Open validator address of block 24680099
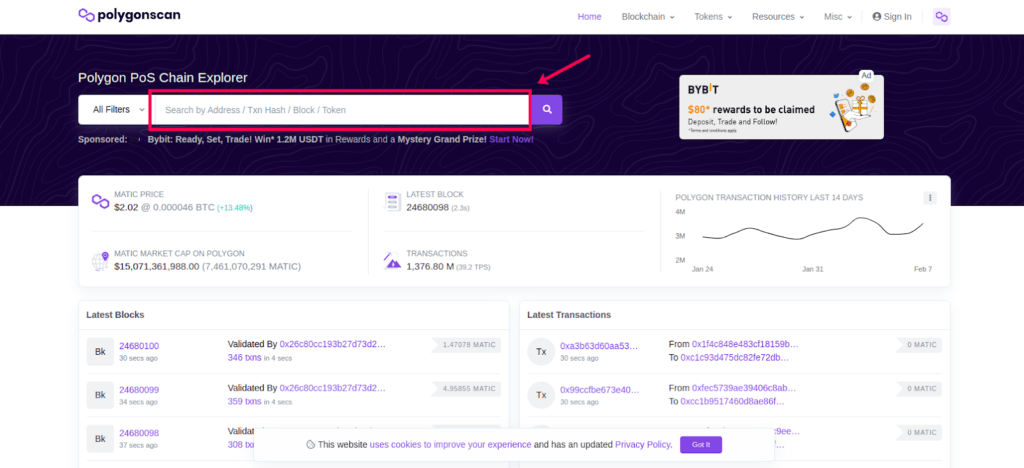The height and width of the screenshot is (468, 1024). (332, 388)
